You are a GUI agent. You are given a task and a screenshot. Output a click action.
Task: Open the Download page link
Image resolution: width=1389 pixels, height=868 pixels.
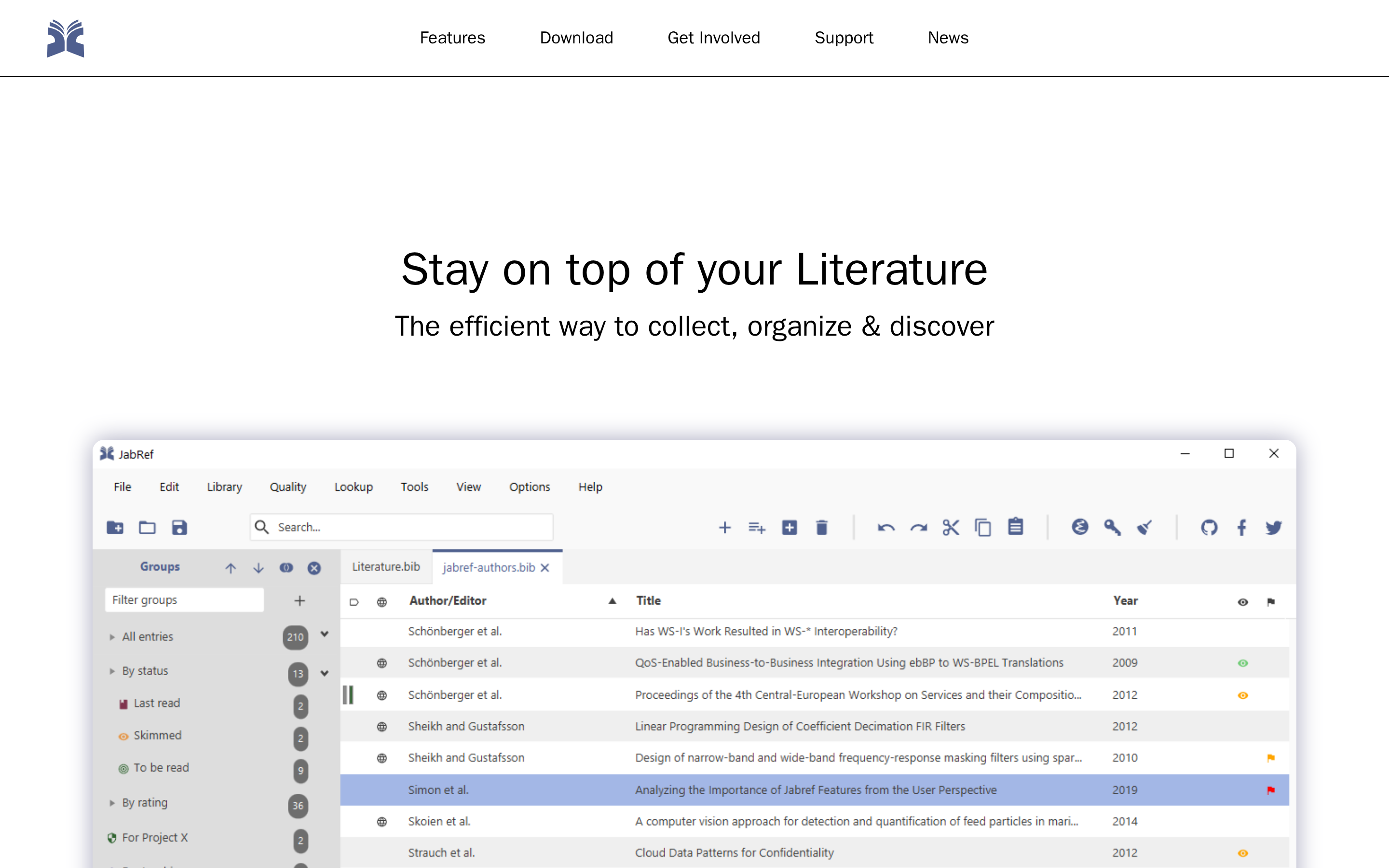(576, 38)
